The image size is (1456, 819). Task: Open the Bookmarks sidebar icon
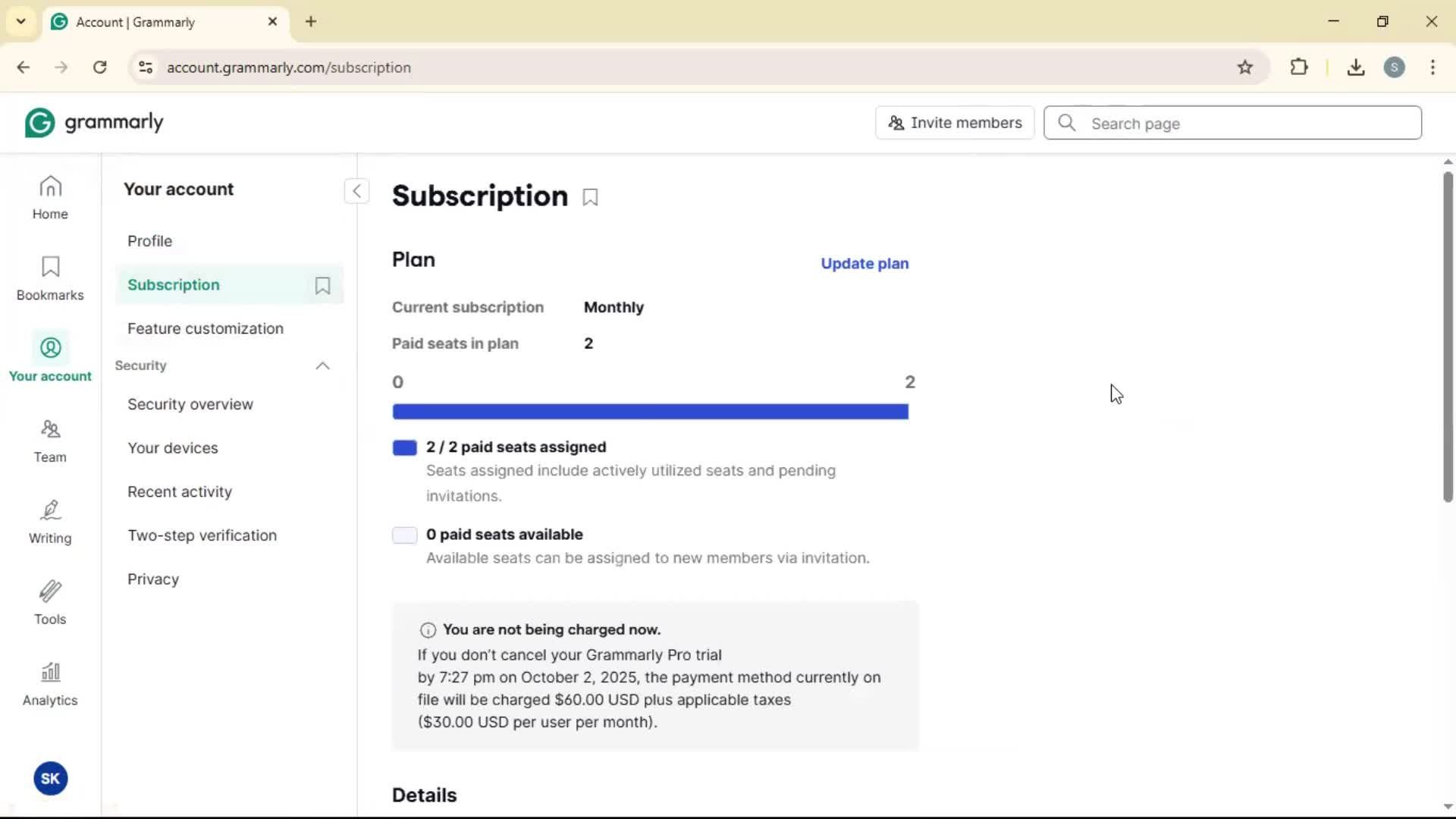tap(50, 278)
